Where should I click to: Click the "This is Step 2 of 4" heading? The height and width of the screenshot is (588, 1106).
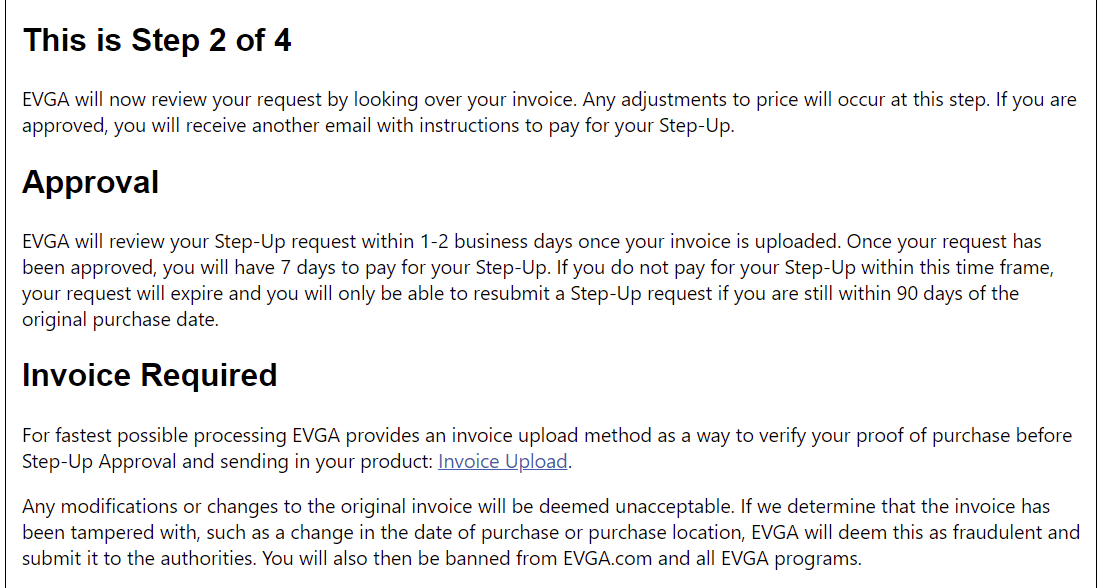tap(157, 41)
